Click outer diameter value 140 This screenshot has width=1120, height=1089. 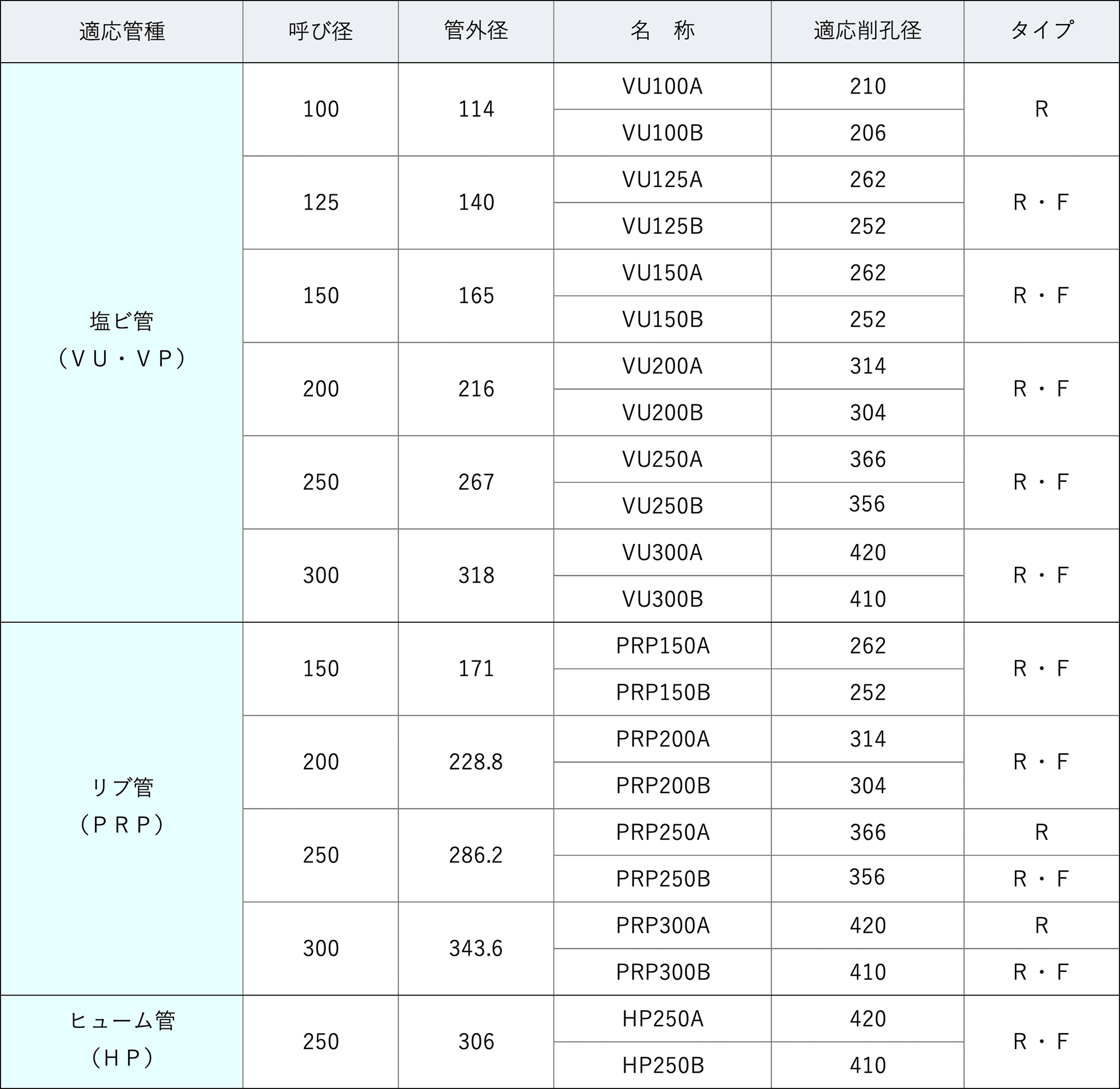tap(476, 202)
